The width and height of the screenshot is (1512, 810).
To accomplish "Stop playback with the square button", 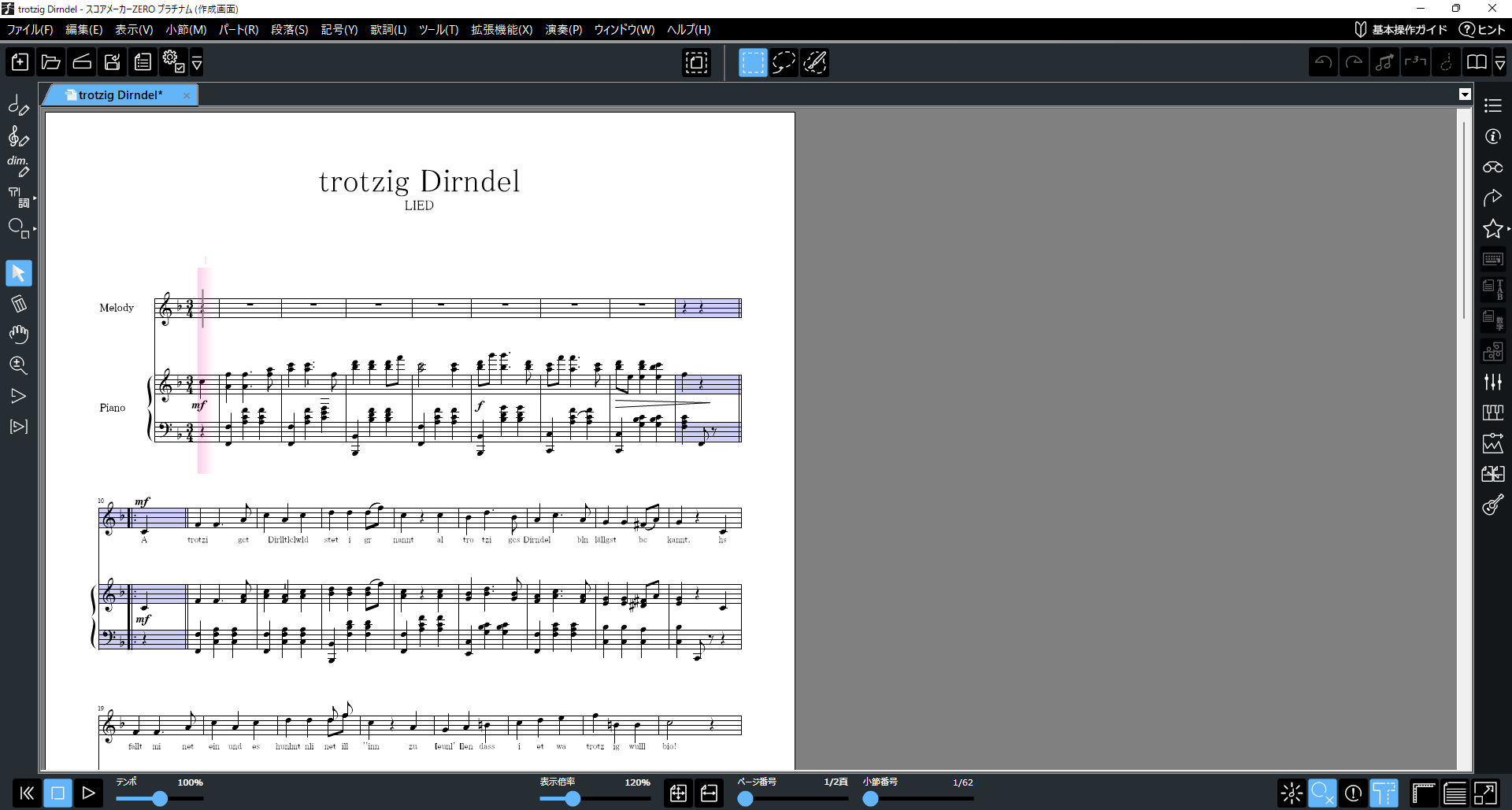I will coord(57,793).
